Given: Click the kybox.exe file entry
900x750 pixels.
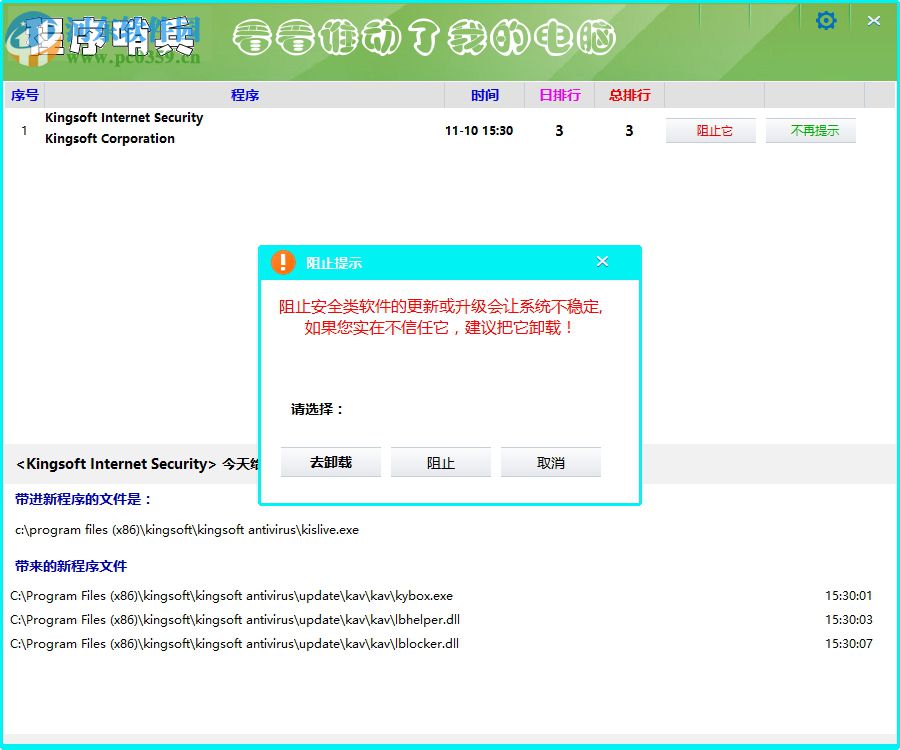Looking at the screenshot, I should coord(235,595).
